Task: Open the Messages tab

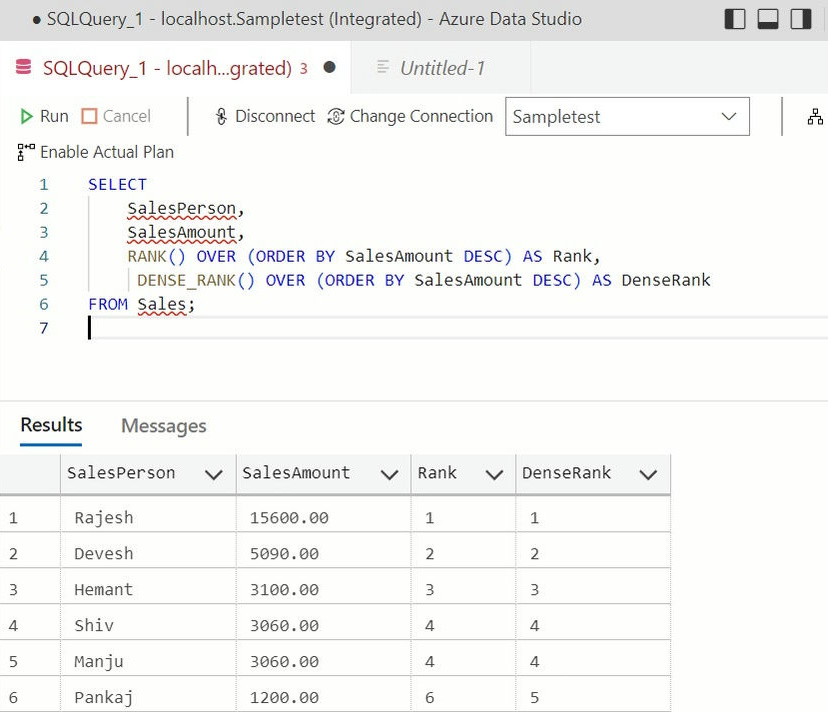Action: click(164, 426)
